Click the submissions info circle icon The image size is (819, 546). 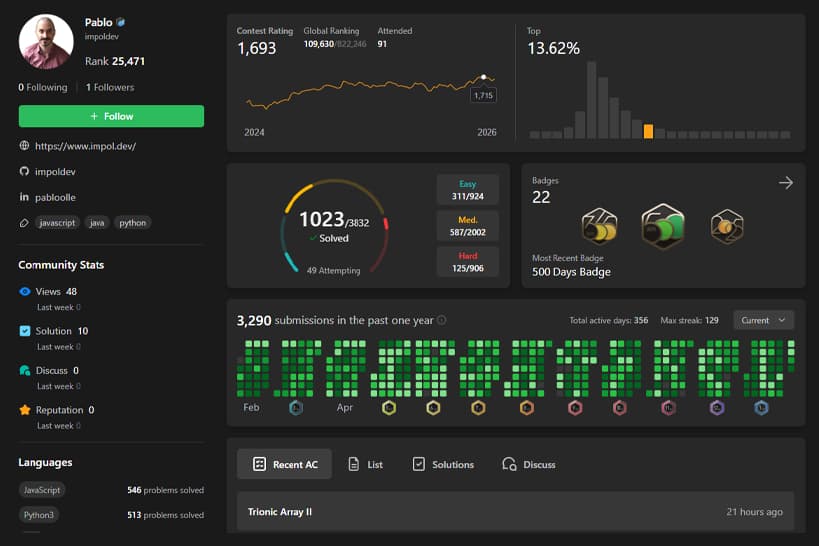[x=442, y=321]
